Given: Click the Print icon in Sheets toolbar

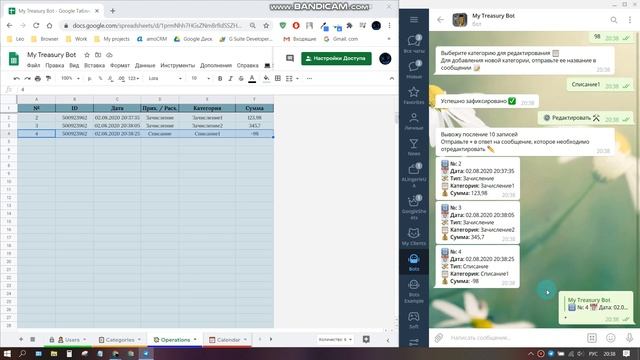Looking at the screenshot, I should [38, 78].
